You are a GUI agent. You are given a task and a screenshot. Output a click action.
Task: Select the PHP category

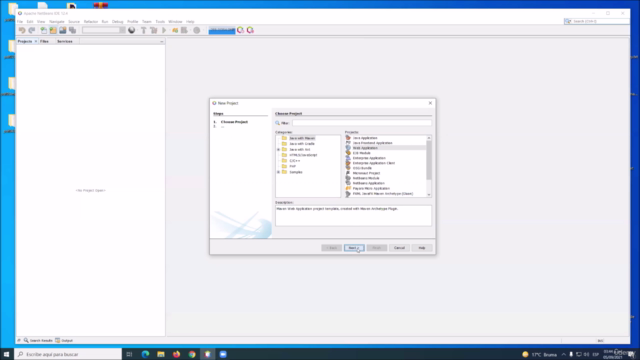pyautogui.click(x=292, y=167)
